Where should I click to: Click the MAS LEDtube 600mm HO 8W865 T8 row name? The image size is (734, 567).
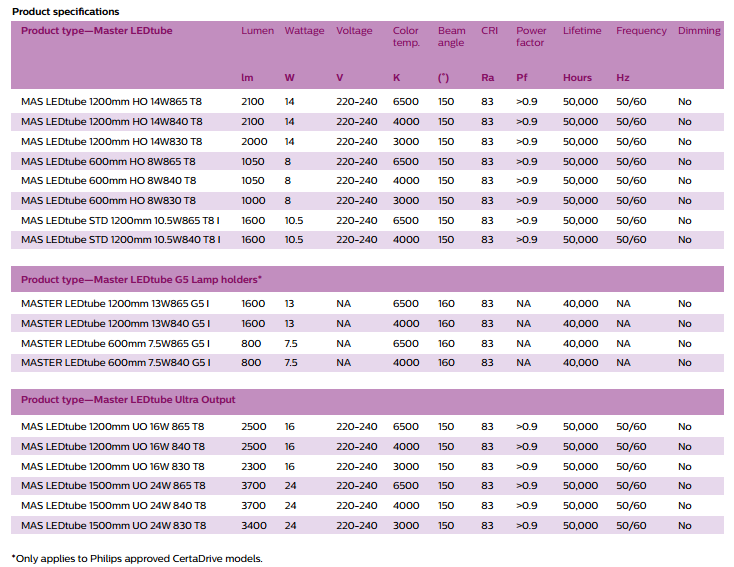point(108,161)
